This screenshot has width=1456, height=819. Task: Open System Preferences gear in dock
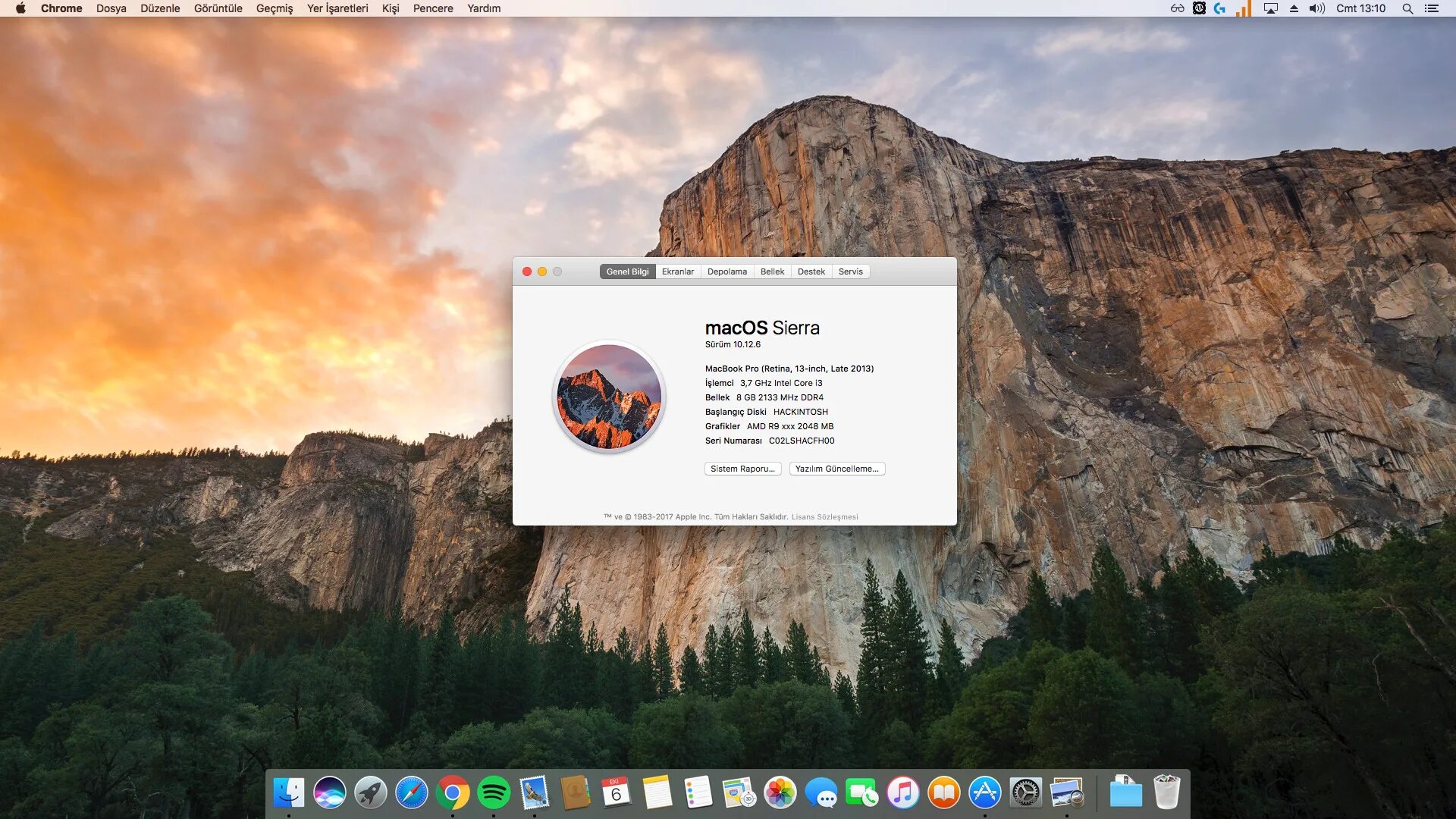click(1025, 793)
